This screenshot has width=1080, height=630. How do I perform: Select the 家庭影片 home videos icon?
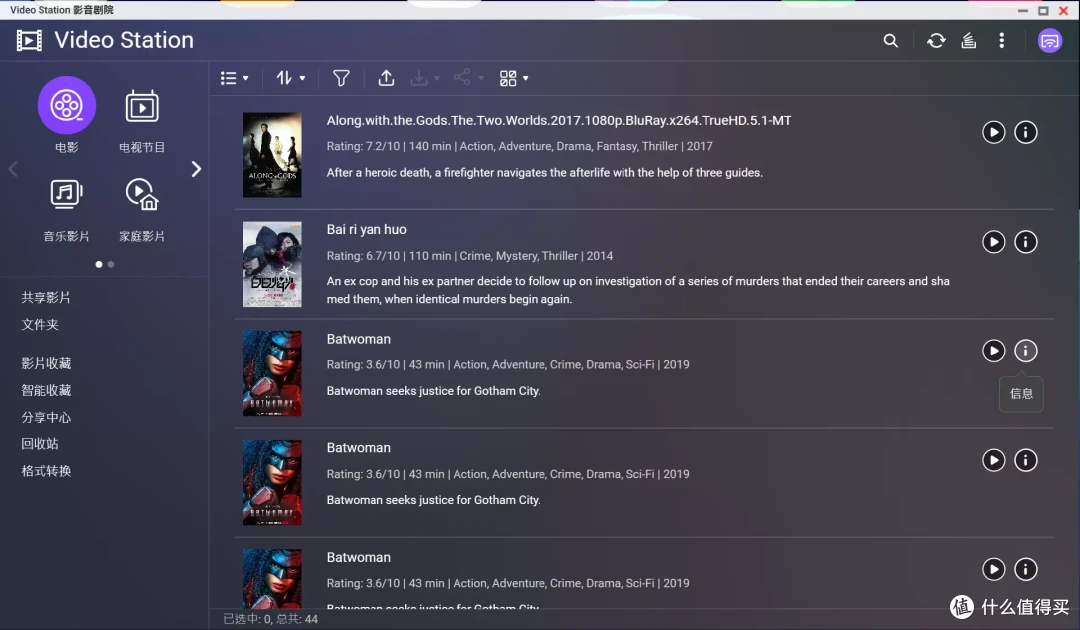point(142,194)
